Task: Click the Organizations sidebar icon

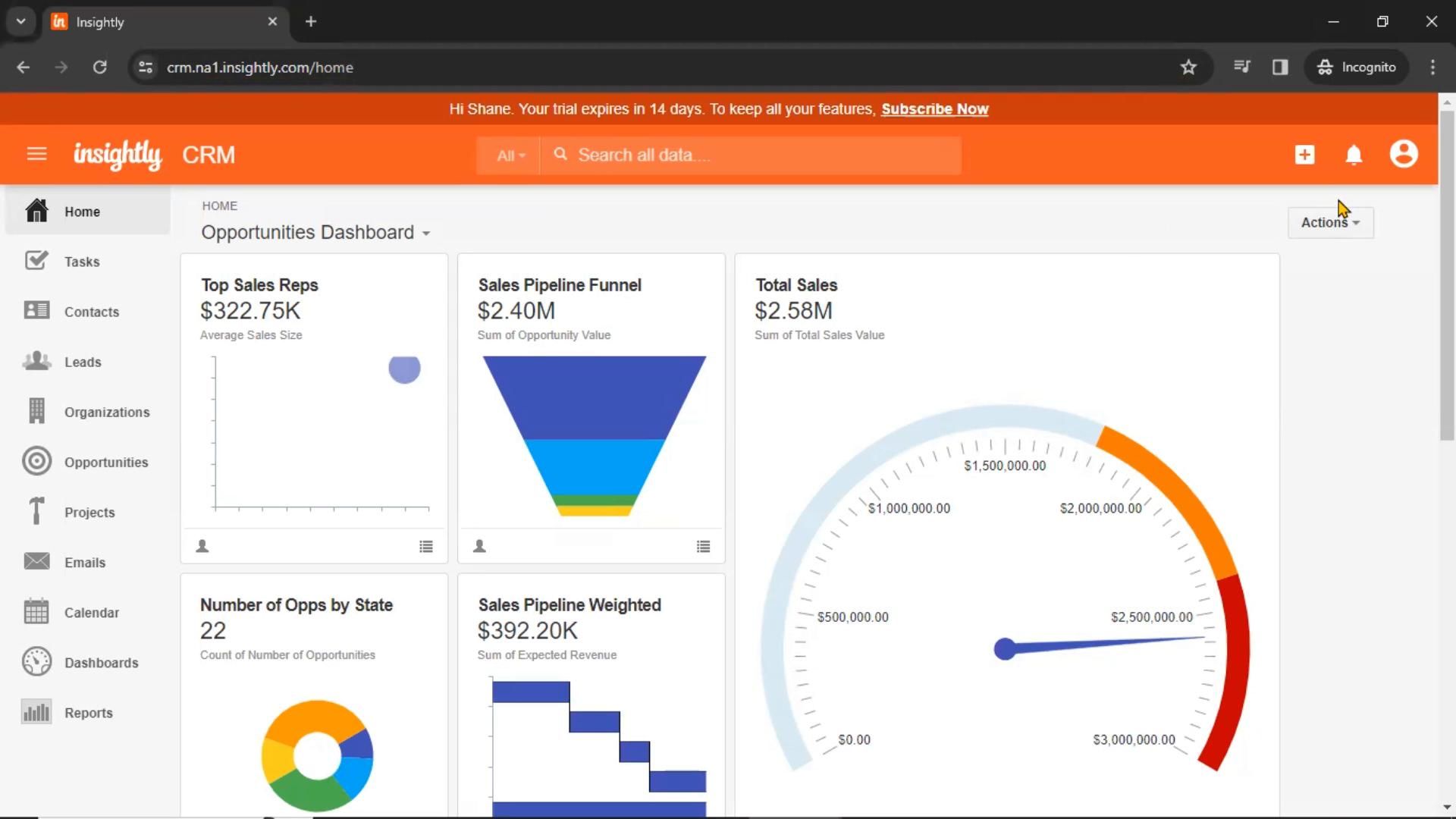Action: [x=34, y=411]
